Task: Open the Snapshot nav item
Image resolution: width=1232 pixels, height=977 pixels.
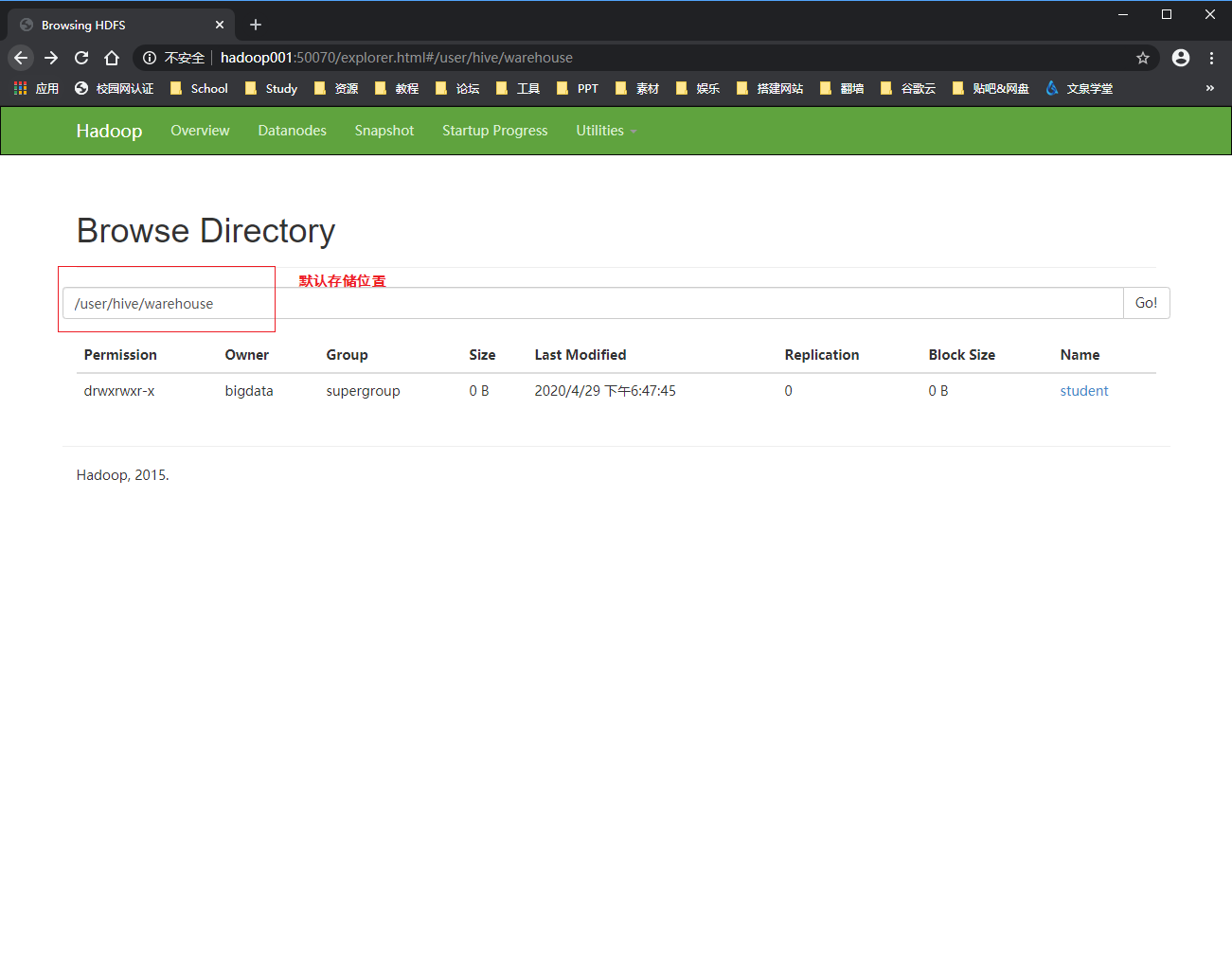Action: pyautogui.click(x=384, y=131)
